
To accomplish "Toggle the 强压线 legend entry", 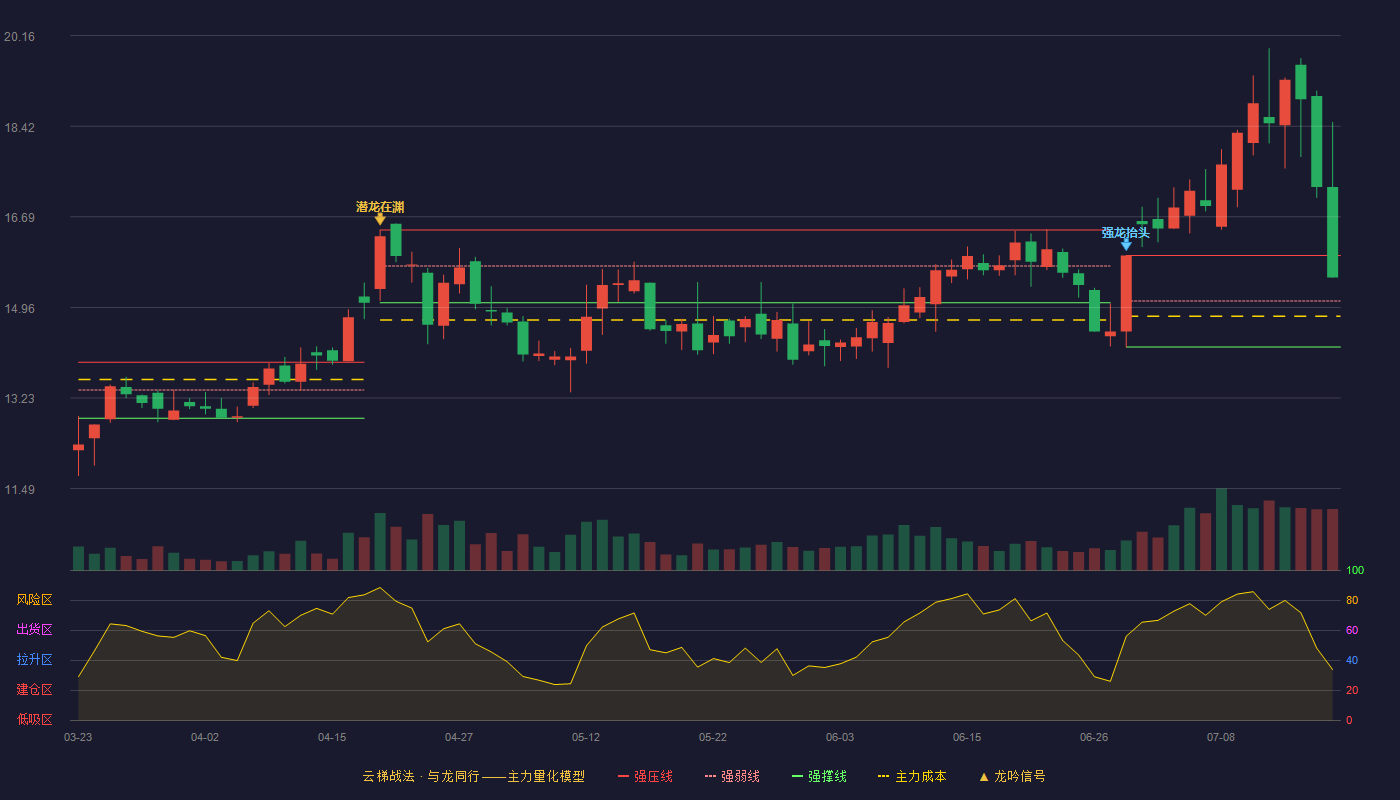I will tap(645, 776).
